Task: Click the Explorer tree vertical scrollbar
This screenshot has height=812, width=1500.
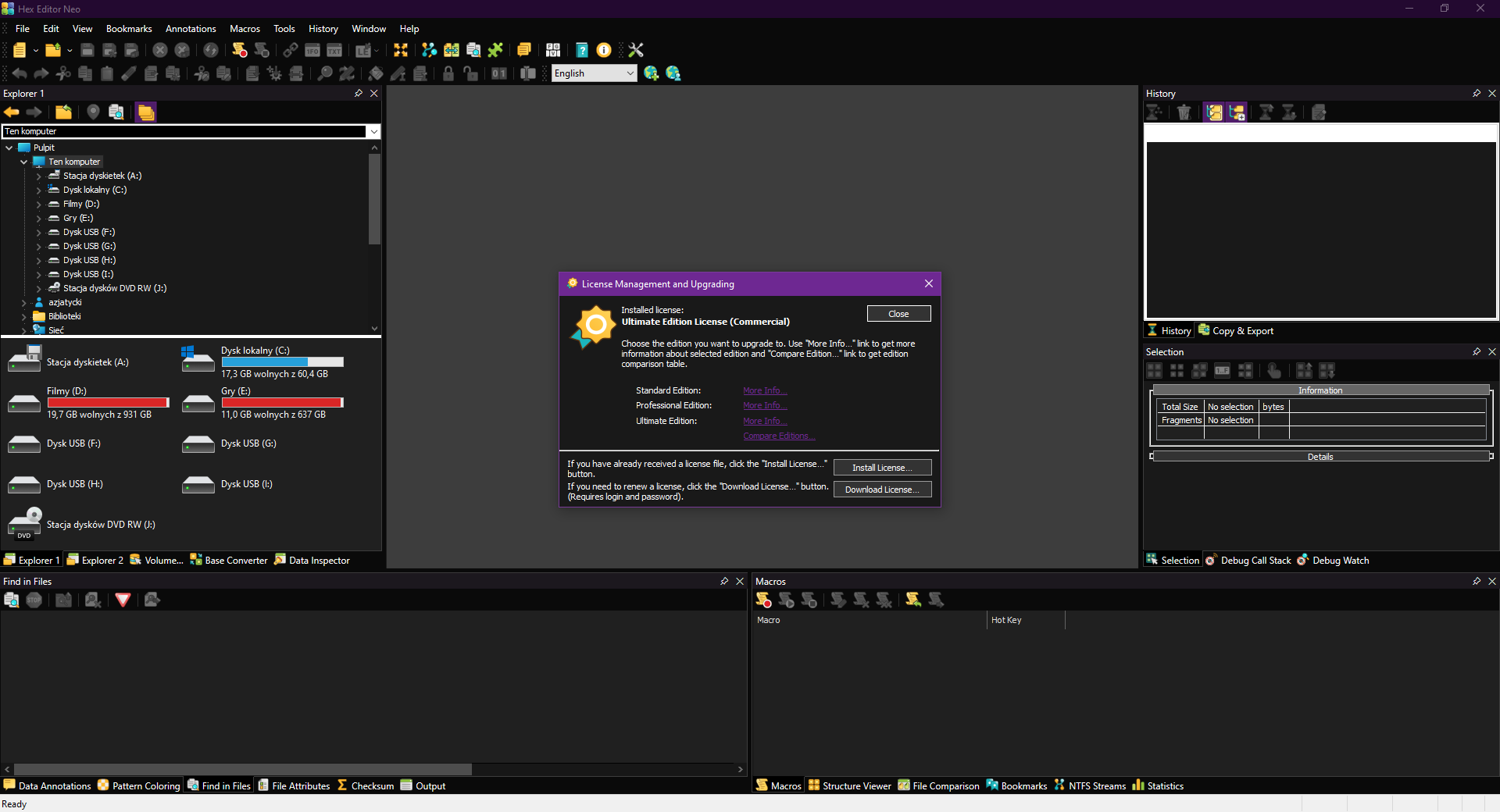Action: tap(374, 199)
